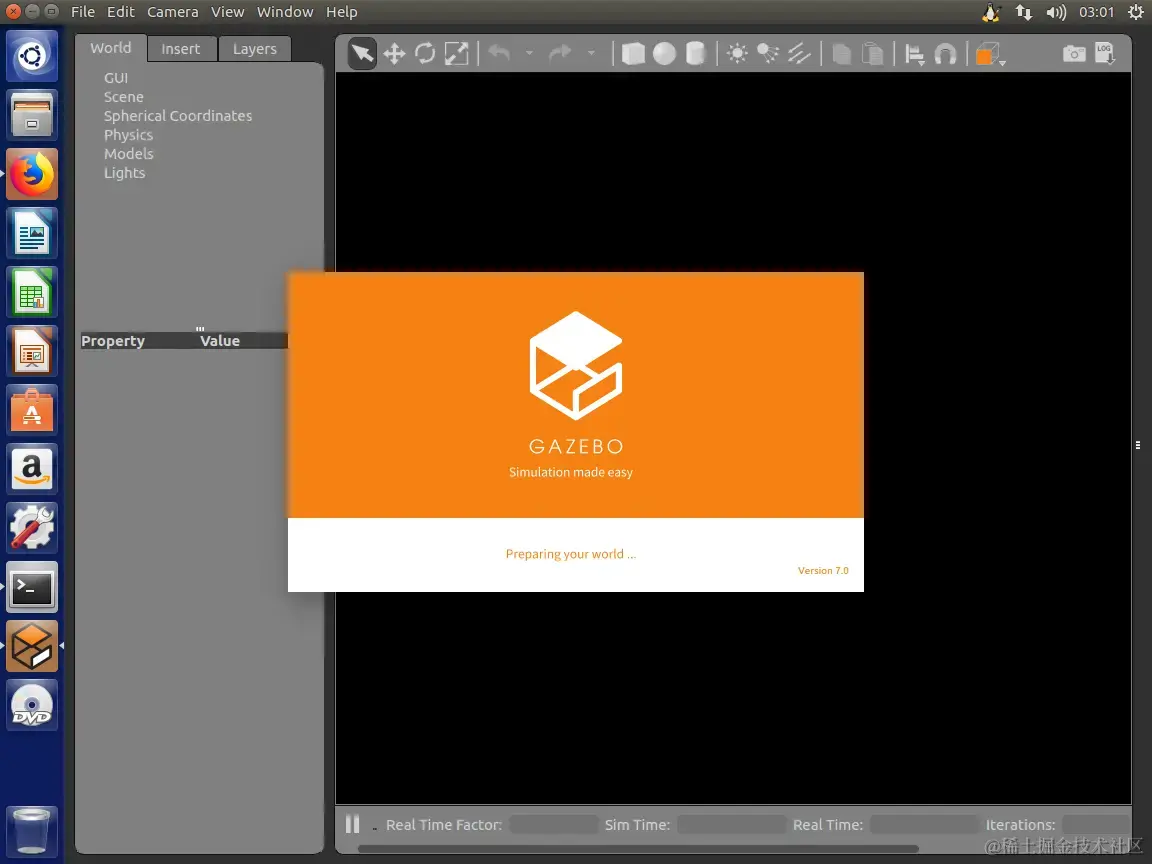
Task: Click the copy icon in toolbar
Action: point(841,54)
